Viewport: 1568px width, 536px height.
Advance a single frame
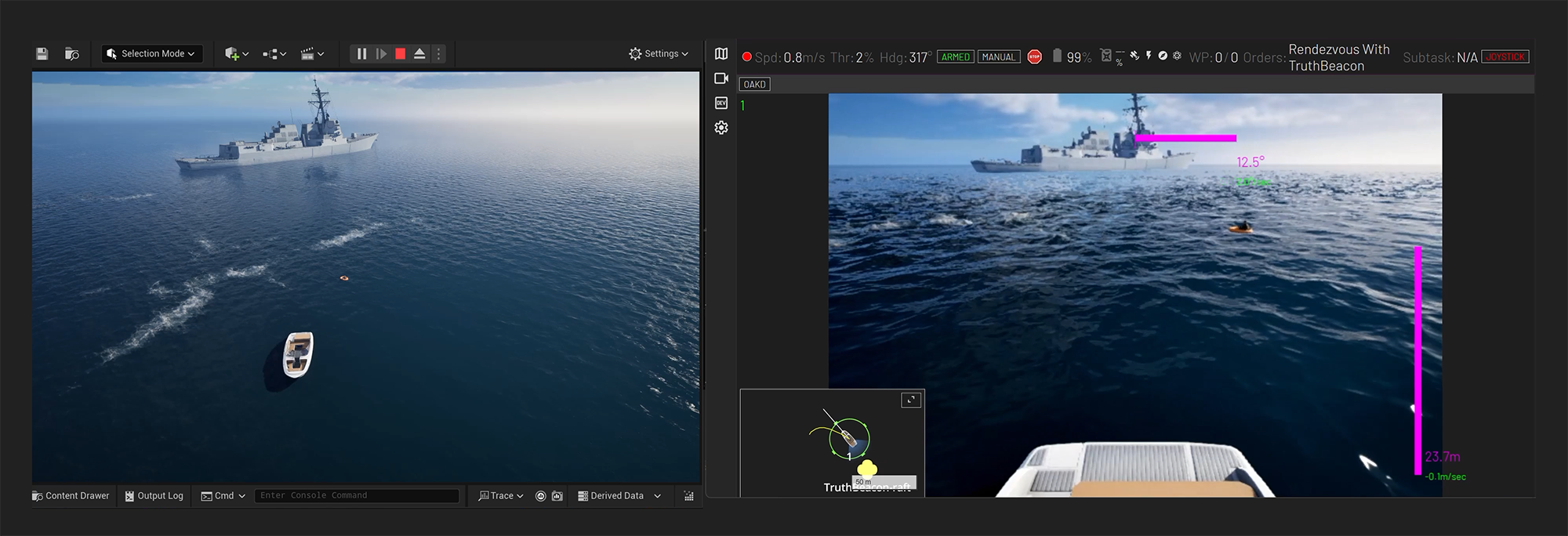[x=381, y=54]
